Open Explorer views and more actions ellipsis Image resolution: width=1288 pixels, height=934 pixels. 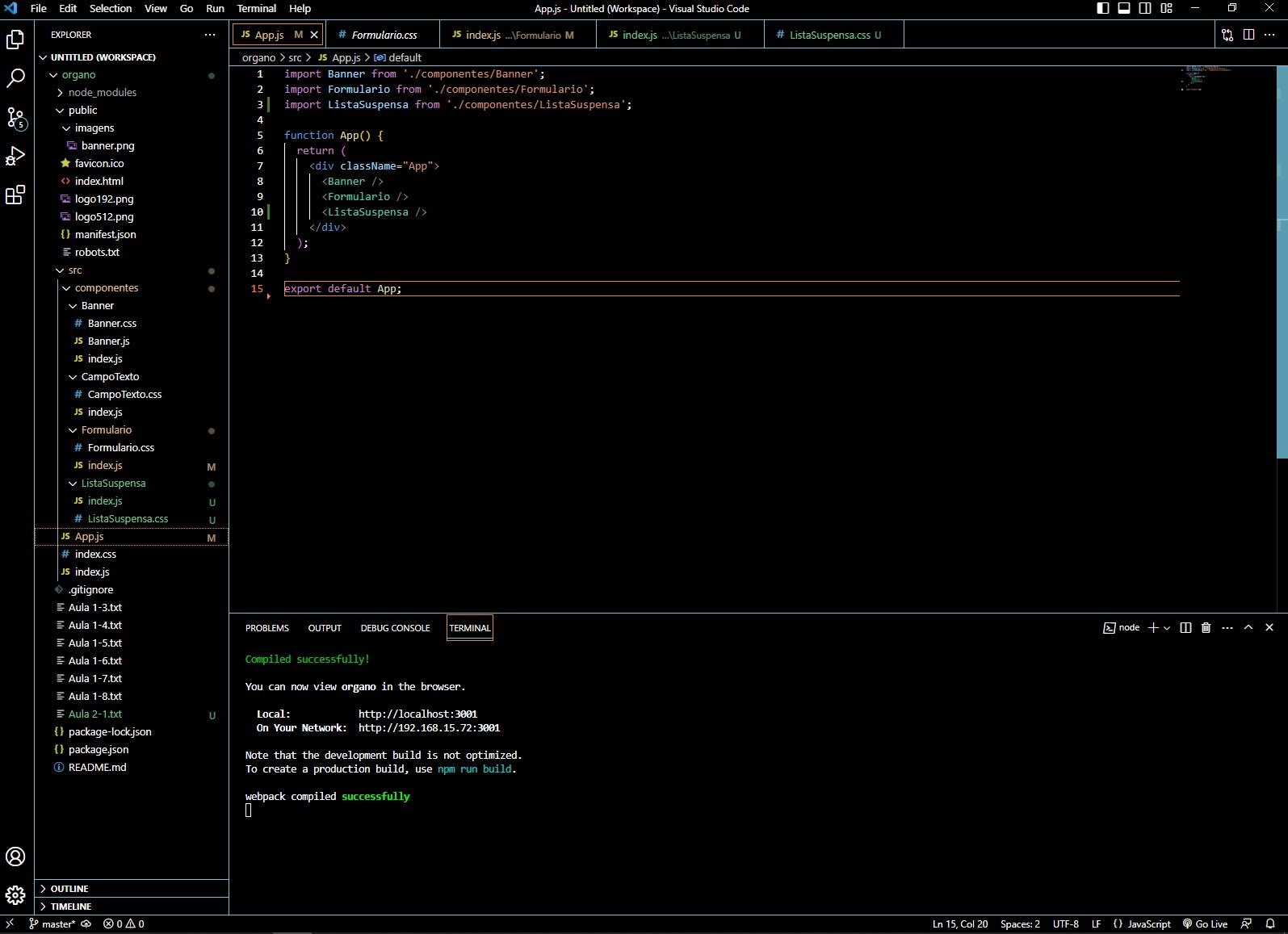pyautogui.click(x=210, y=35)
